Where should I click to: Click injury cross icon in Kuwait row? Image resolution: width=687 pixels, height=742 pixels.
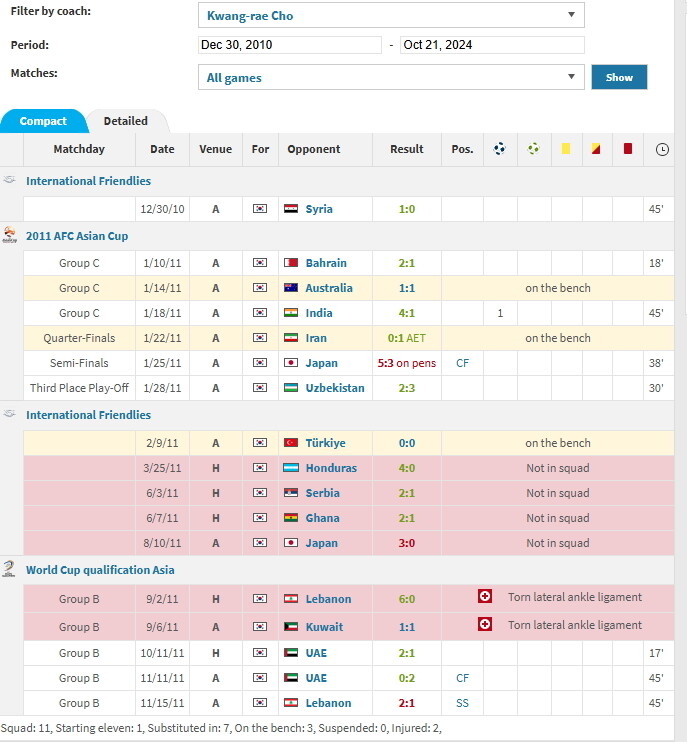coord(485,625)
